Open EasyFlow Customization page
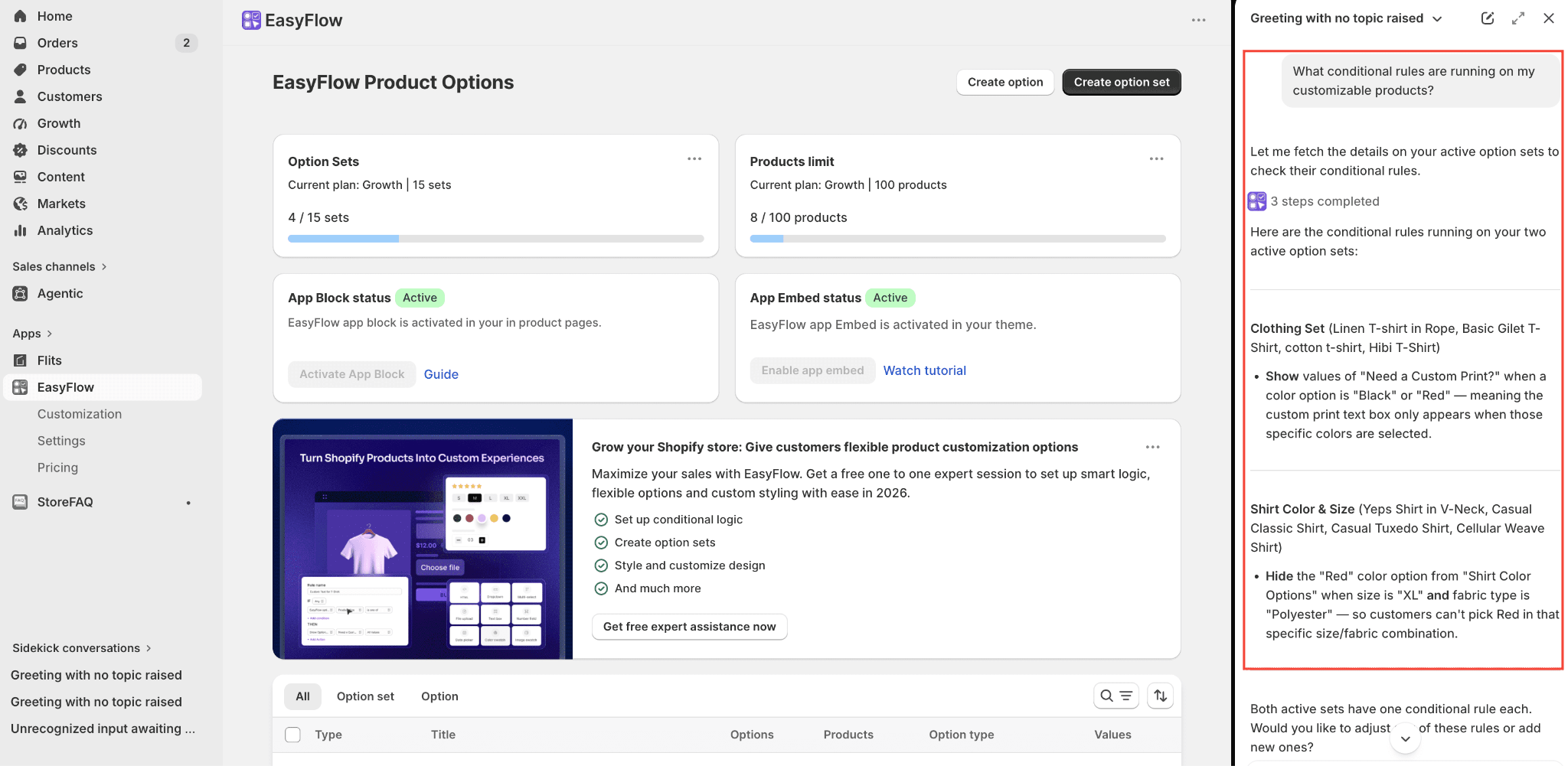Screen dimensions: 1568x766 click(80, 414)
